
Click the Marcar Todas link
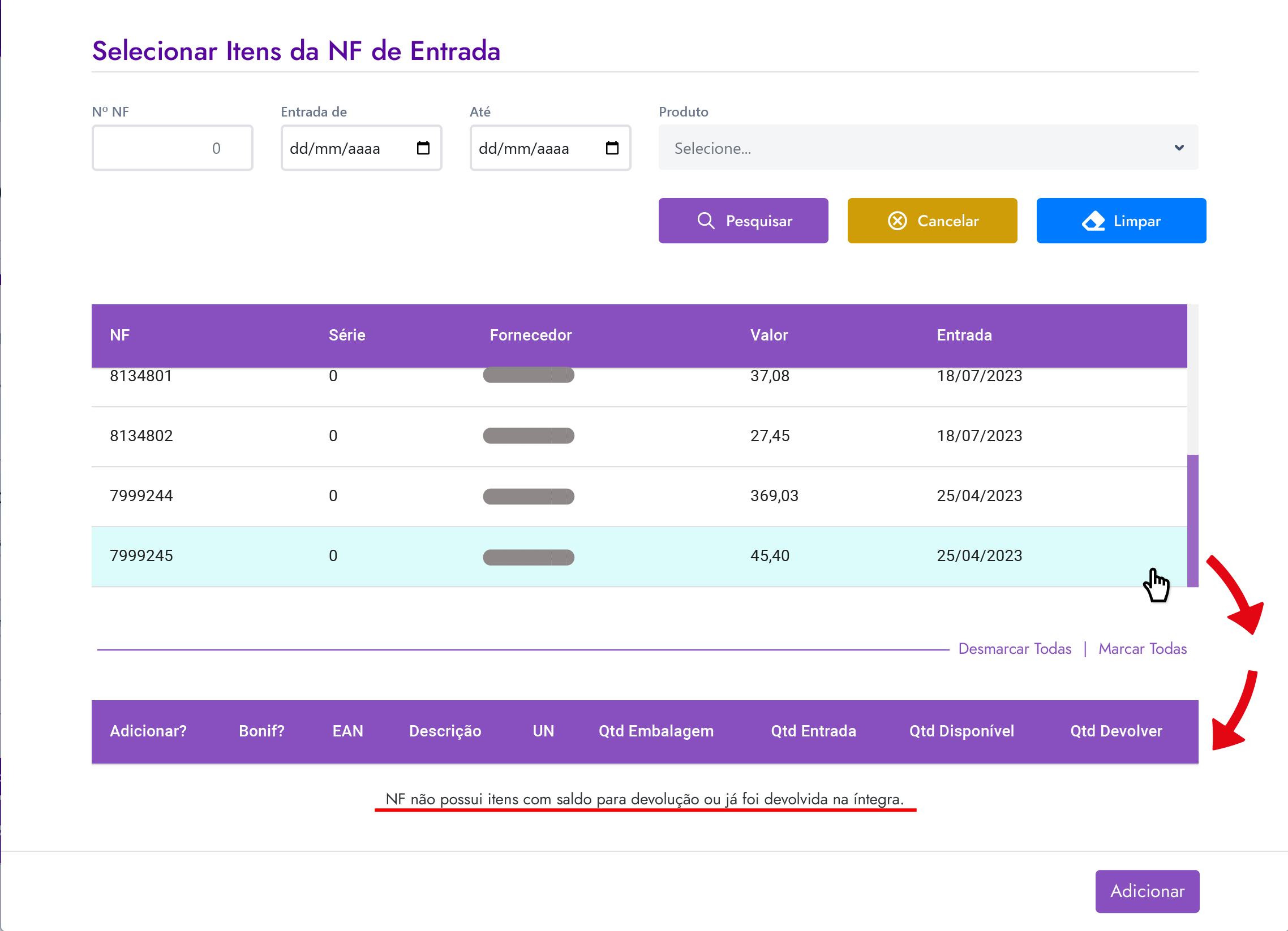click(x=1142, y=649)
